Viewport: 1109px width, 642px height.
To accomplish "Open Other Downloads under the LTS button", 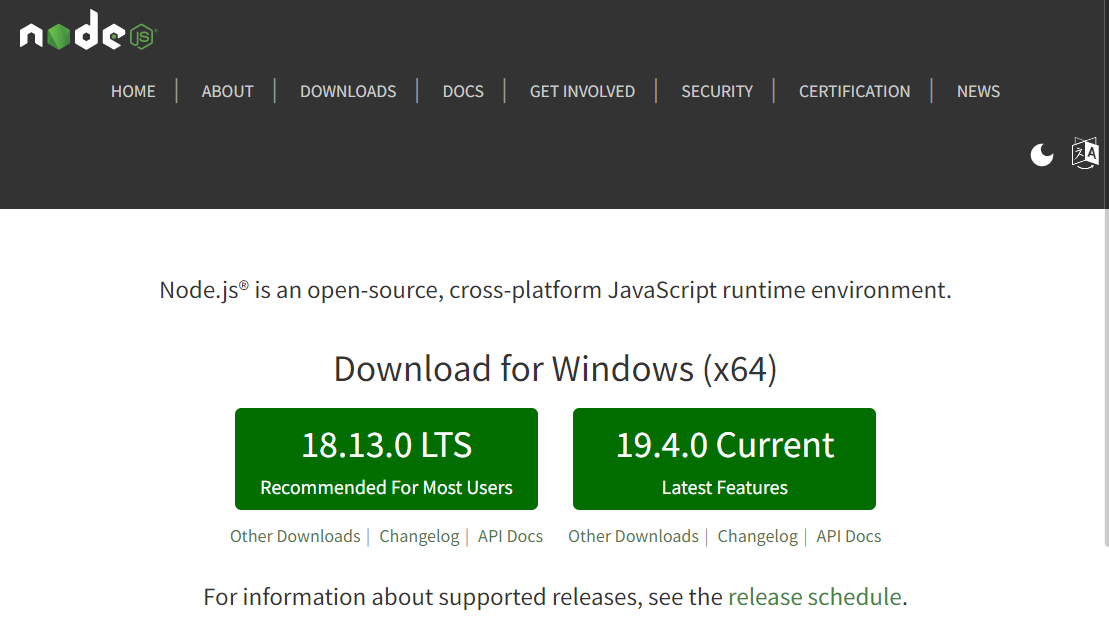I will [295, 537].
